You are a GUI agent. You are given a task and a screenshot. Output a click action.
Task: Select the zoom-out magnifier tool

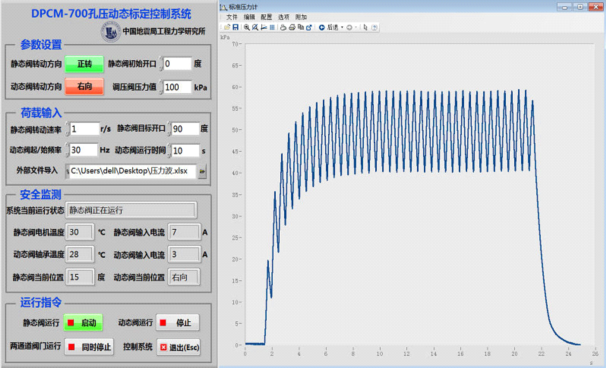tap(255, 27)
